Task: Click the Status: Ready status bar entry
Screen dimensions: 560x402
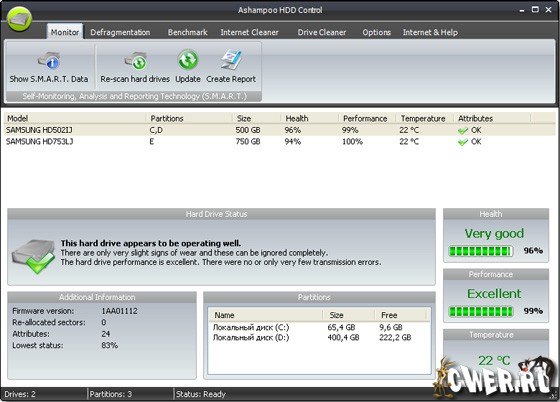Action: 201,394
